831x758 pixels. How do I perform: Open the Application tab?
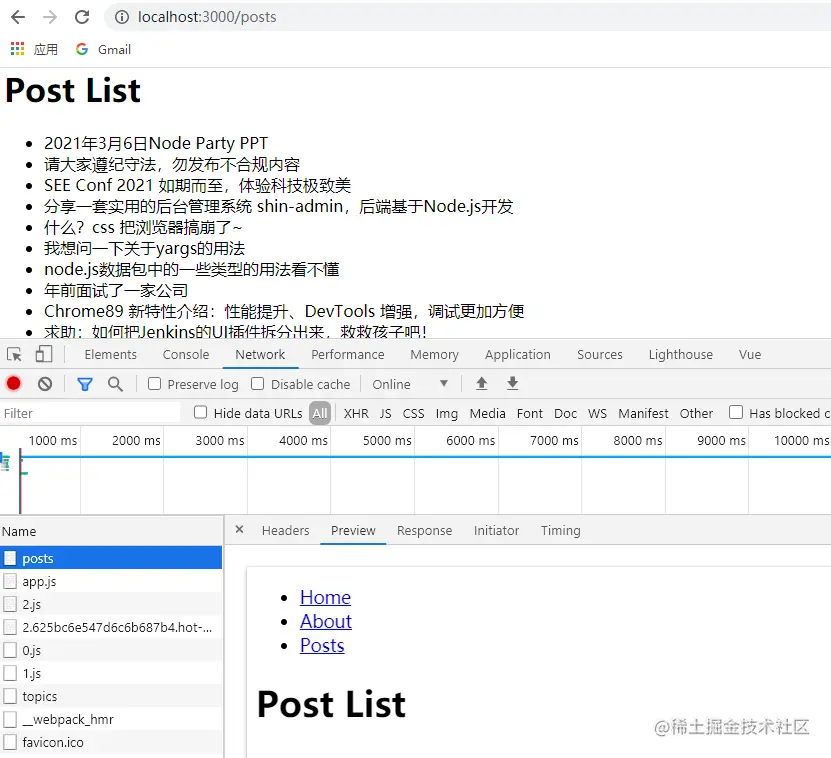tap(518, 355)
